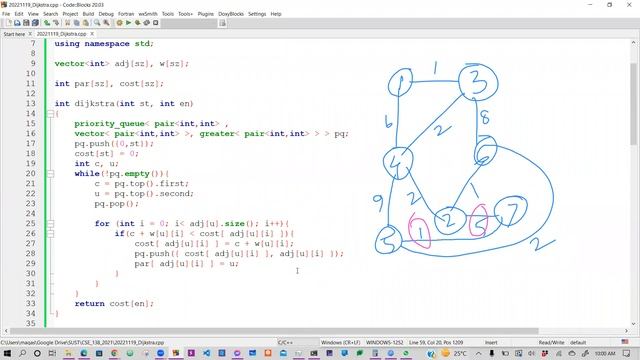The width and height of the screenshot is (640, 360).
Task: Open the Settings menu
Action: tap(257, 14)
